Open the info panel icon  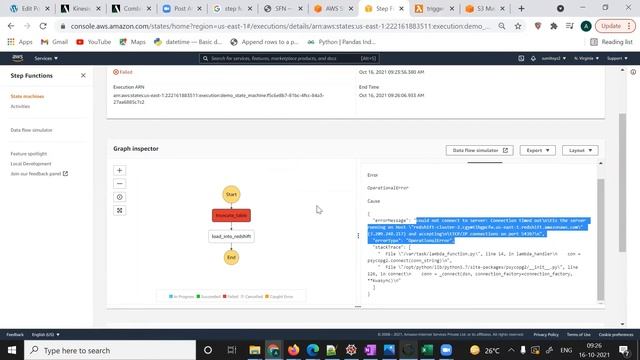click(x=633, y=72)
